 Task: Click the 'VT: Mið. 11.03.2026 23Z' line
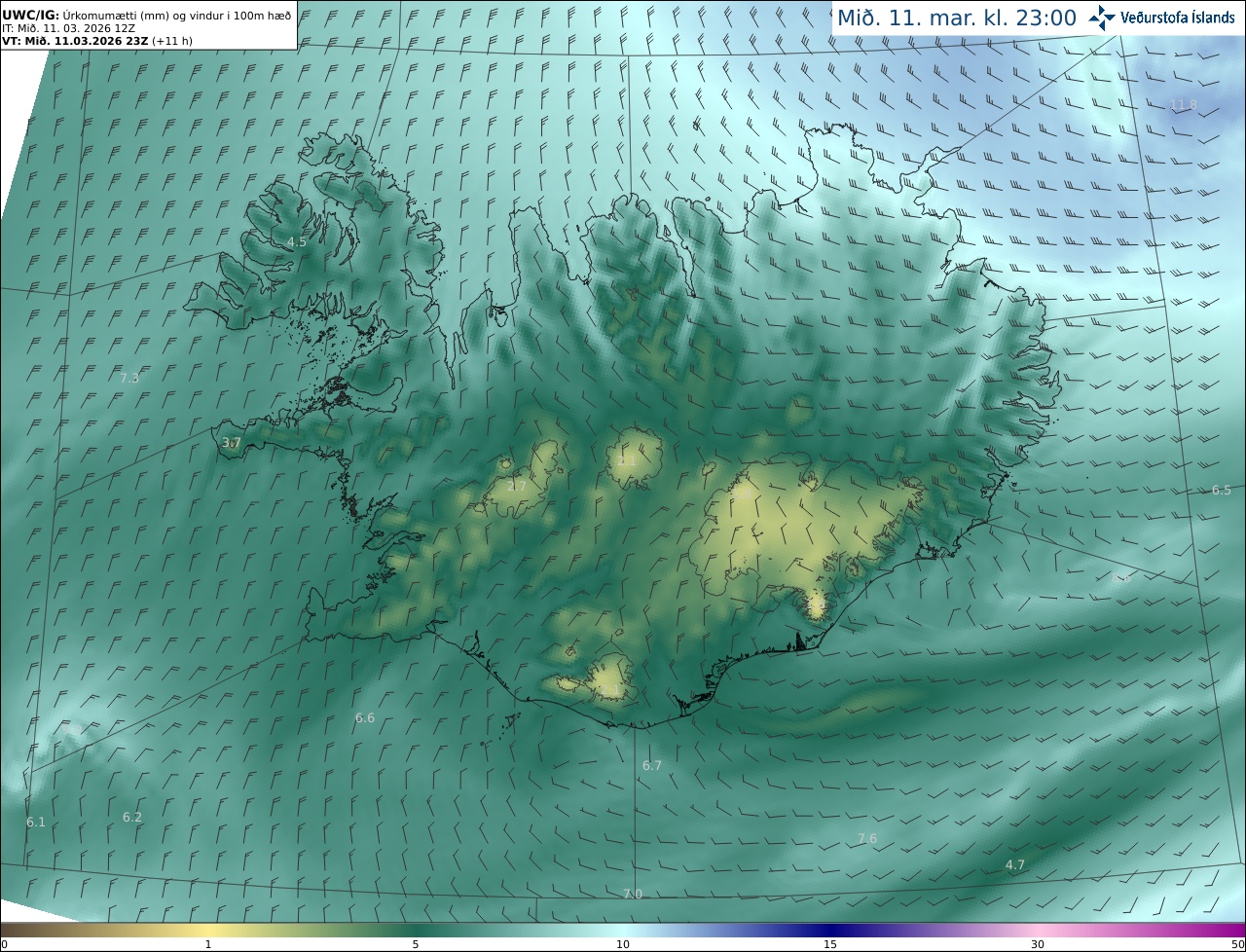coord(97,41)
